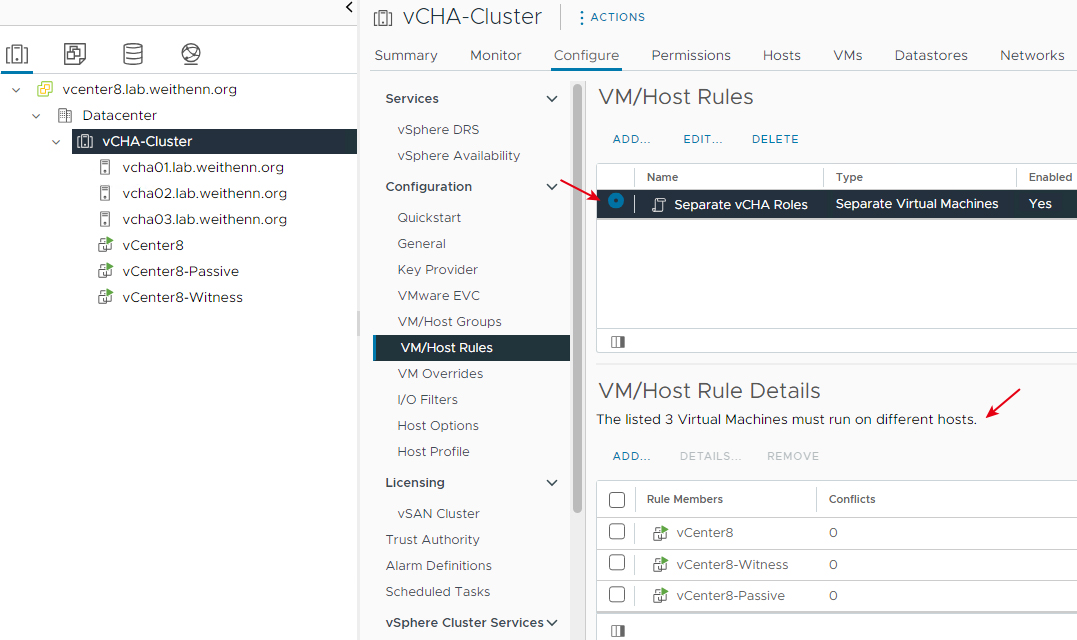Switch to the VMs tab
The image size is (1077, 640).
pos(848,56)
